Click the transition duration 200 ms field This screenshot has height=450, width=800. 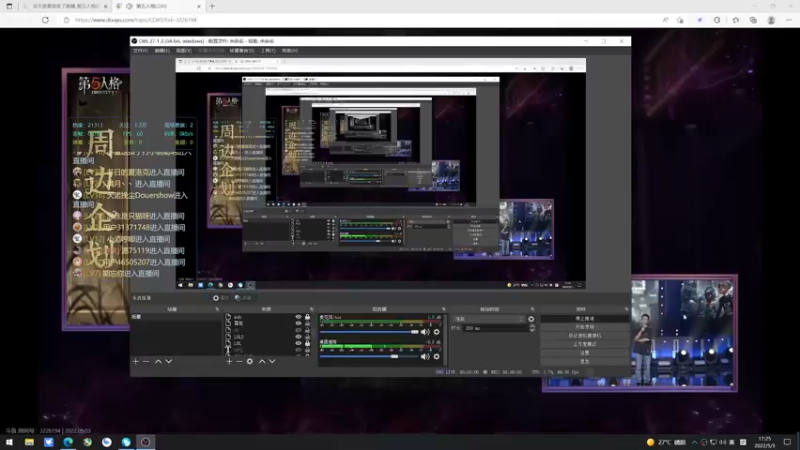(495, 328)
